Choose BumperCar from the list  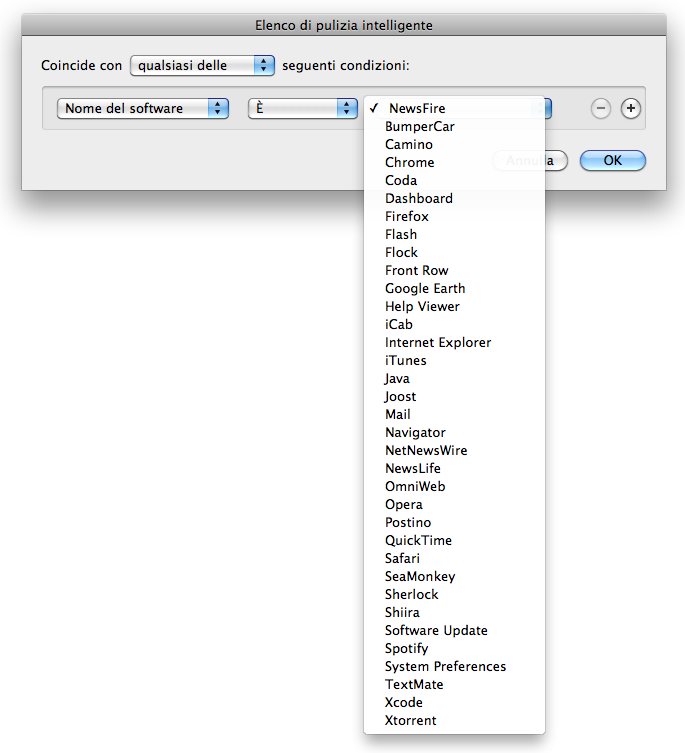454,127
